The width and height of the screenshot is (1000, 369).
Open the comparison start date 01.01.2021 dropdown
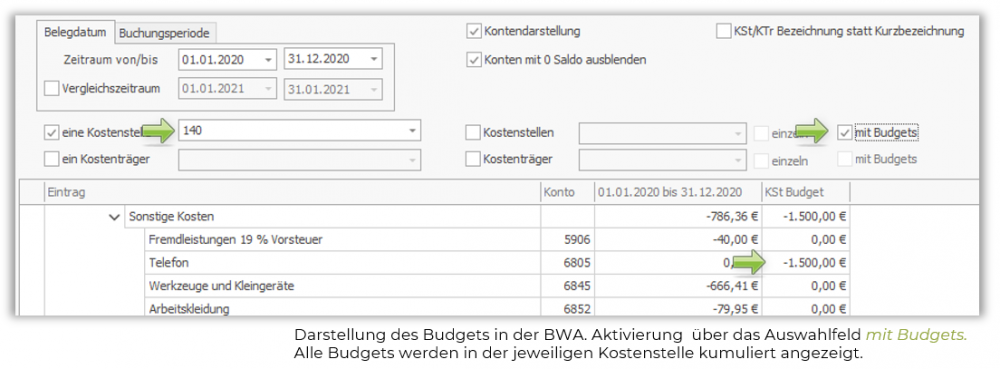pyautogui.click(x=267, y=89)
